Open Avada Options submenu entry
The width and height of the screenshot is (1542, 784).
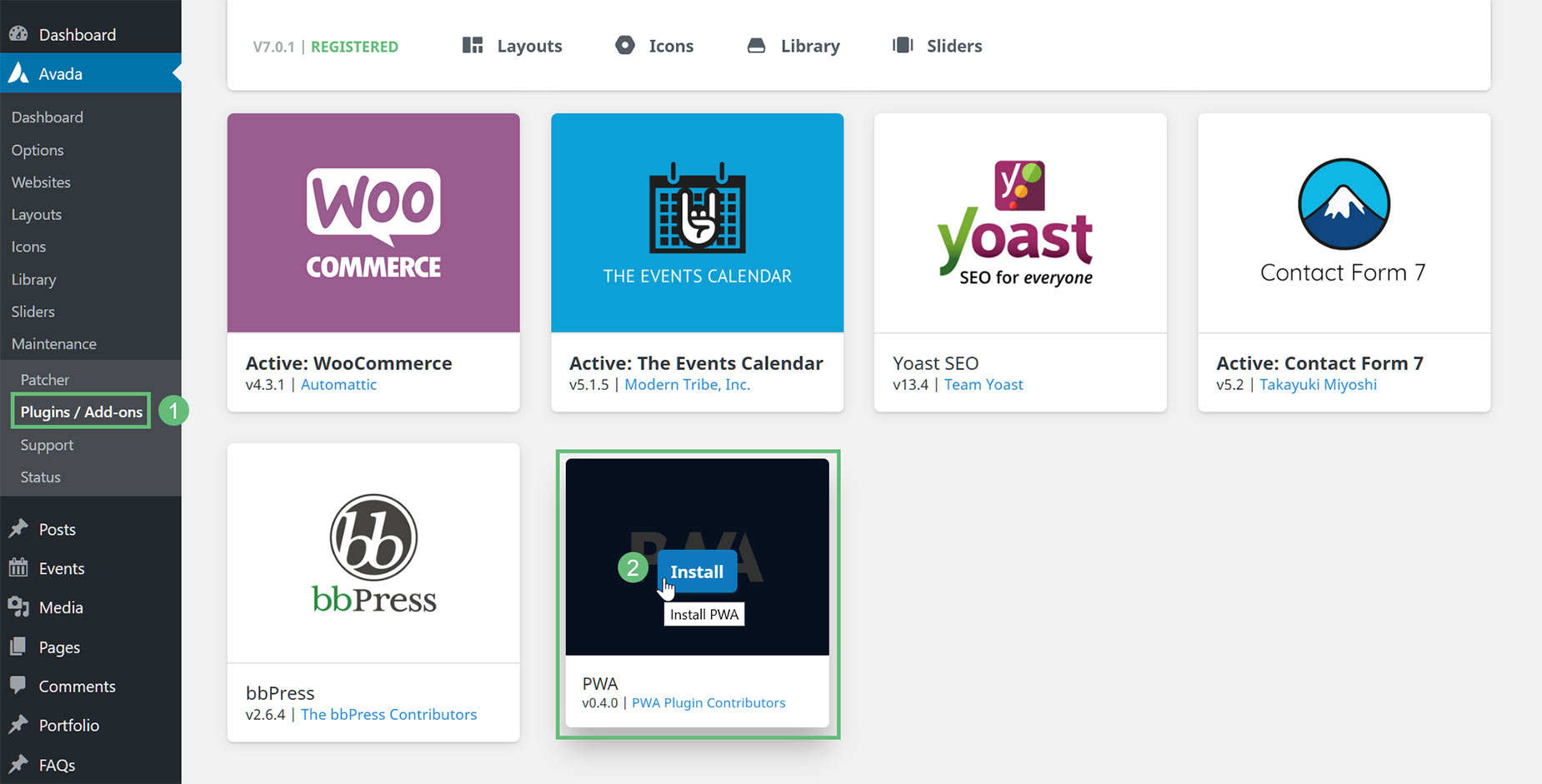coord(38,150)
